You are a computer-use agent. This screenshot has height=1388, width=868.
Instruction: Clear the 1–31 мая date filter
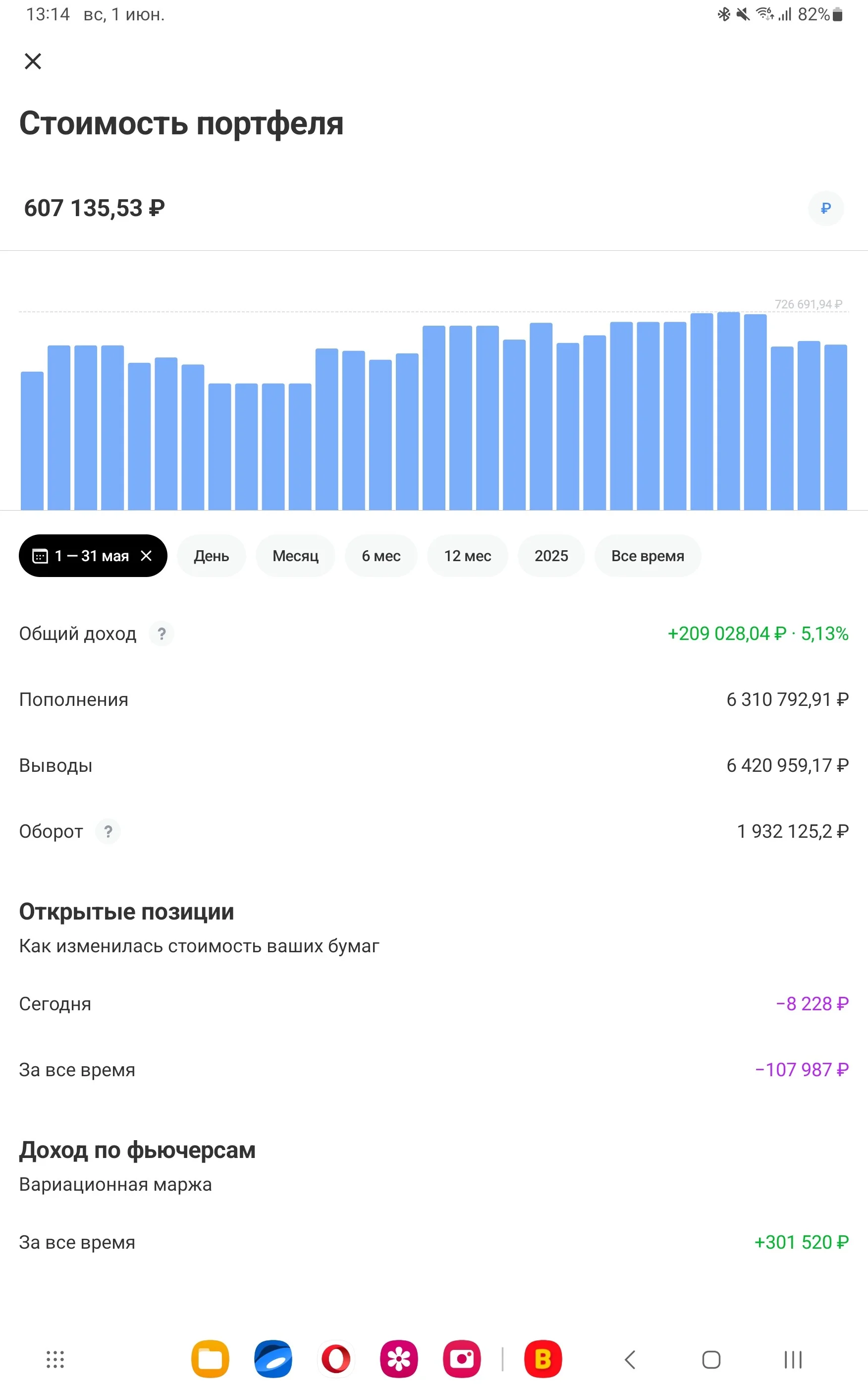146,555
